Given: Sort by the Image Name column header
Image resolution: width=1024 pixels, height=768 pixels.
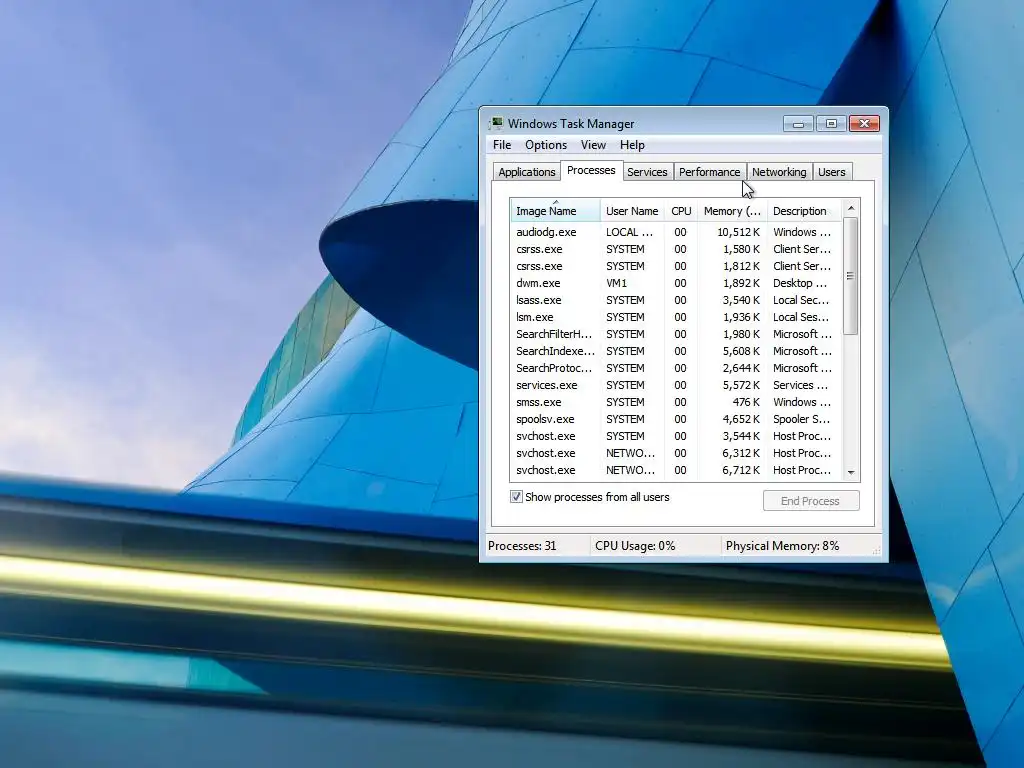Looking at the screenshot, I should 554,211.
